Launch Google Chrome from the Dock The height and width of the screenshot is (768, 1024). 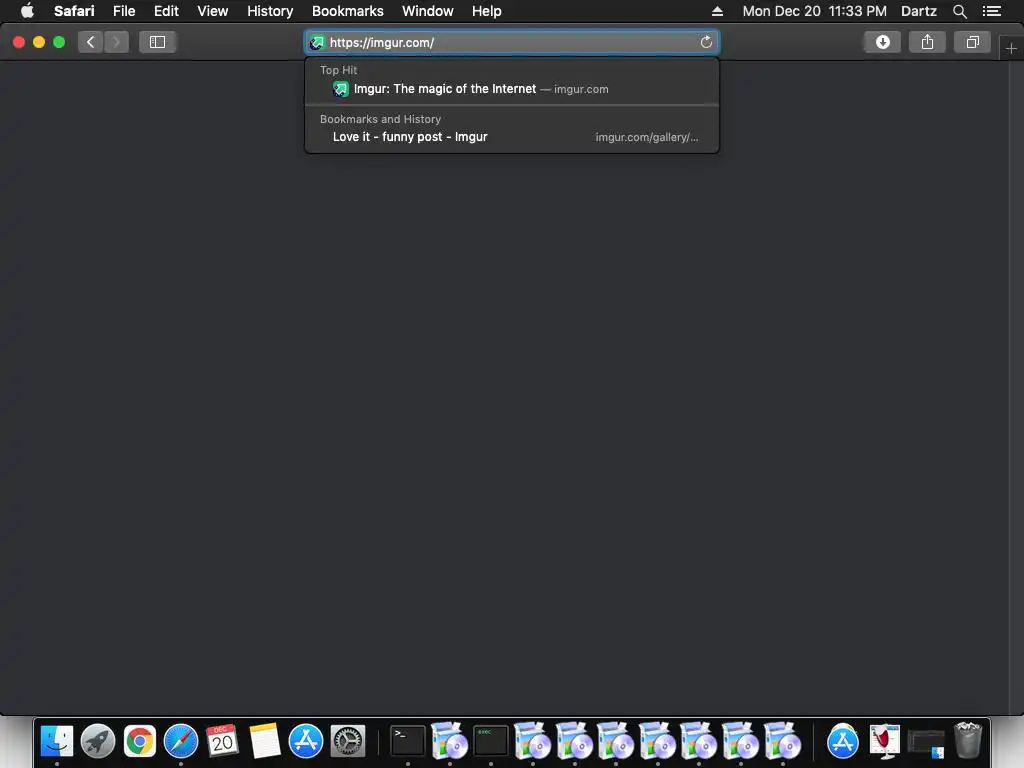click(140, 741)
